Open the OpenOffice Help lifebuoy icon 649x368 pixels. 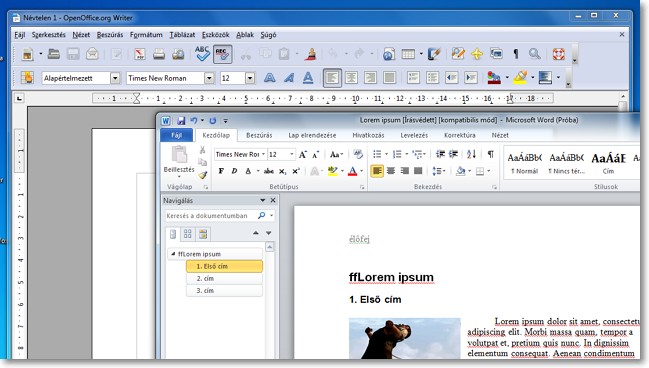(x=558, y=54)
